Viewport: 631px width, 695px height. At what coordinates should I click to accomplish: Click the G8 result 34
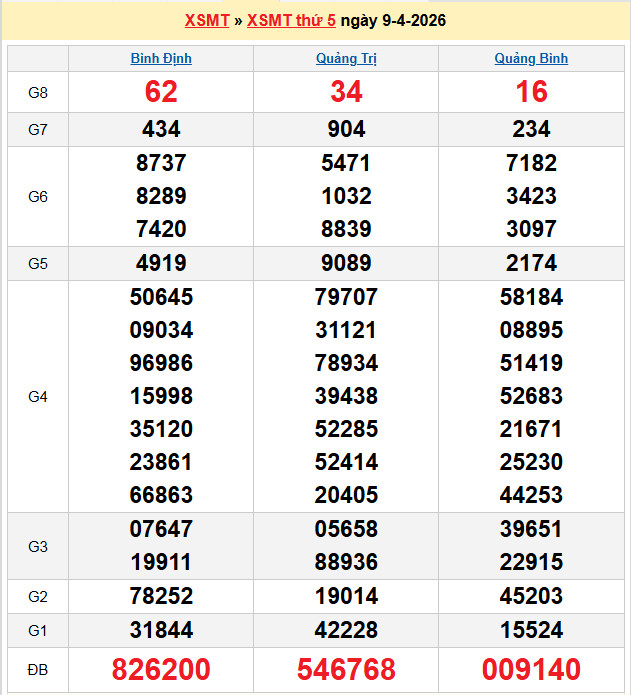(346, 92)
